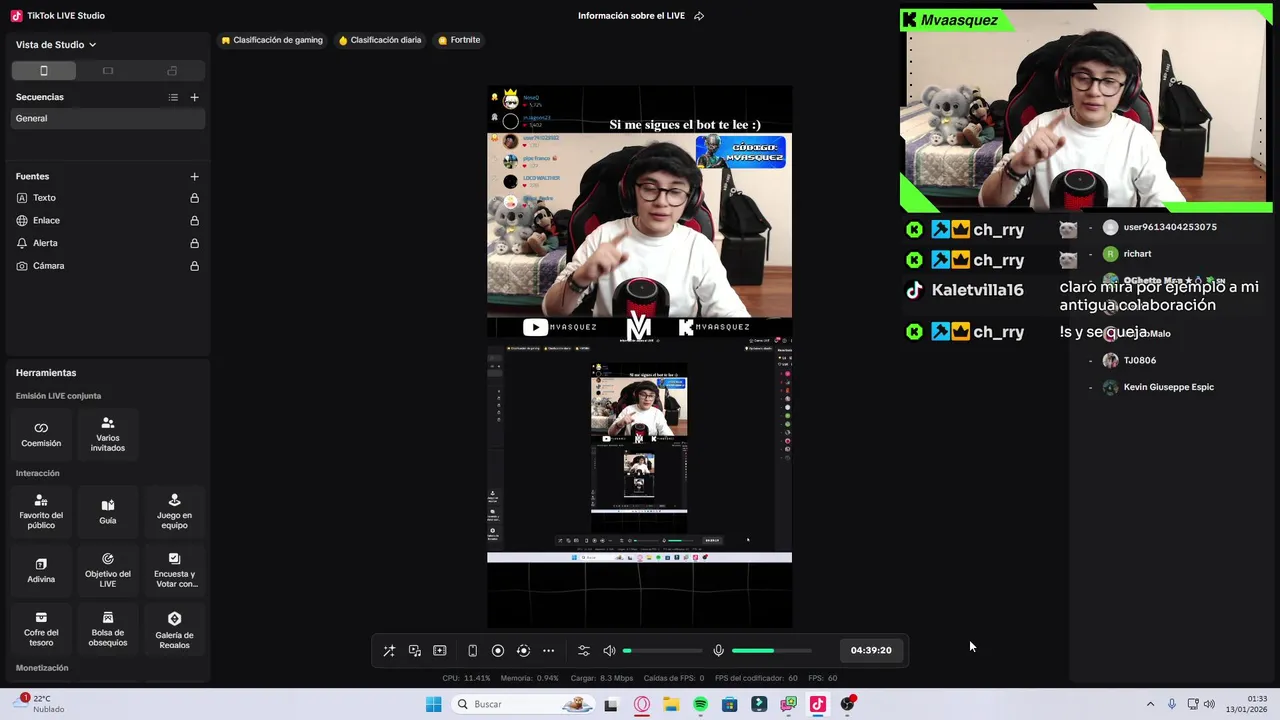Screen dimensions: 1280x720
Task: Toggle lock on the Cámara source
Action: point(194,266)
